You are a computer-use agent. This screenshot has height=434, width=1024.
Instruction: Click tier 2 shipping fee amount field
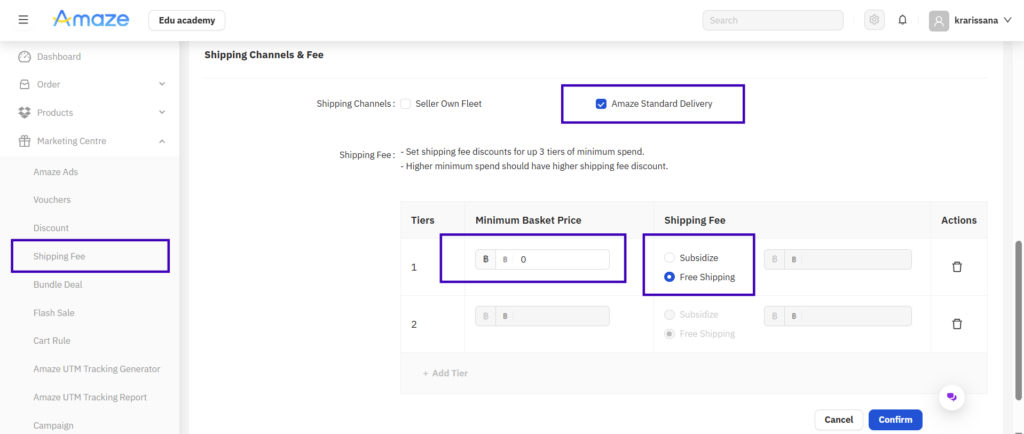tap(838, 316)
